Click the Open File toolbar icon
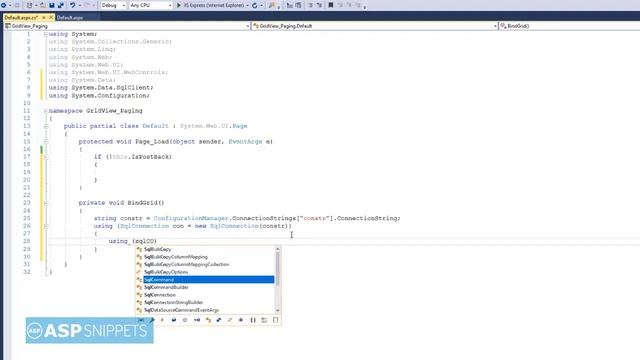This screenshot has width=640, height=360. 42,5
